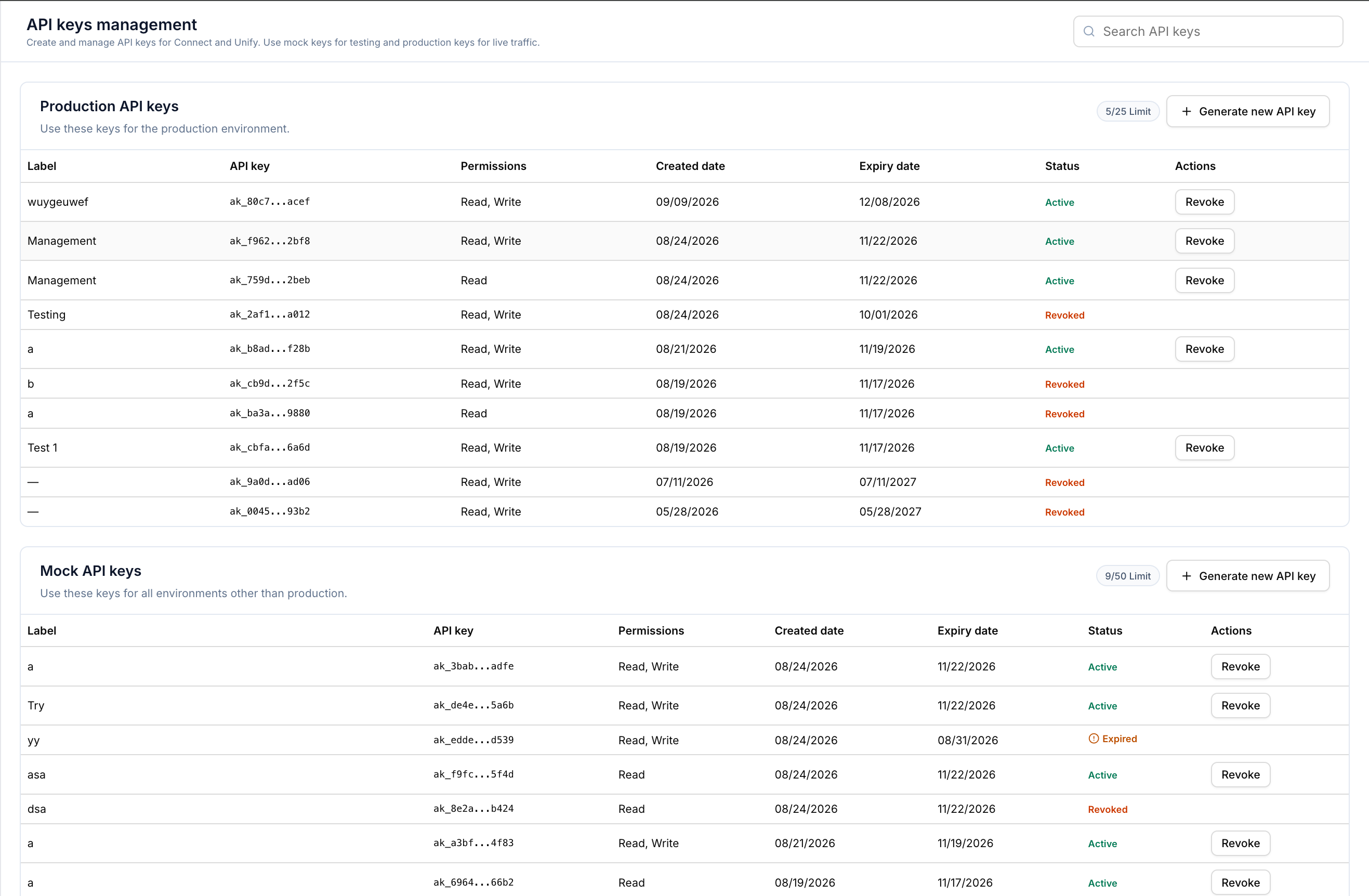Revoke mock key ak_a3bf...4f83

coord(1240,843)
